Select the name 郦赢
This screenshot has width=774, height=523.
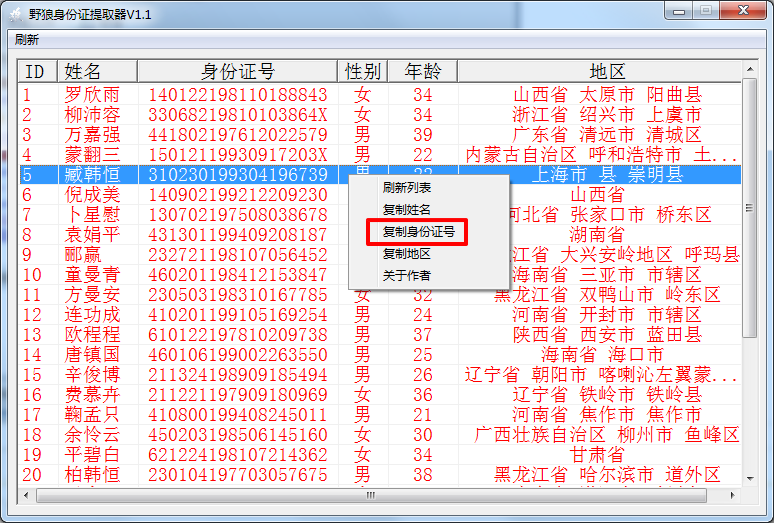coord(83,255)
